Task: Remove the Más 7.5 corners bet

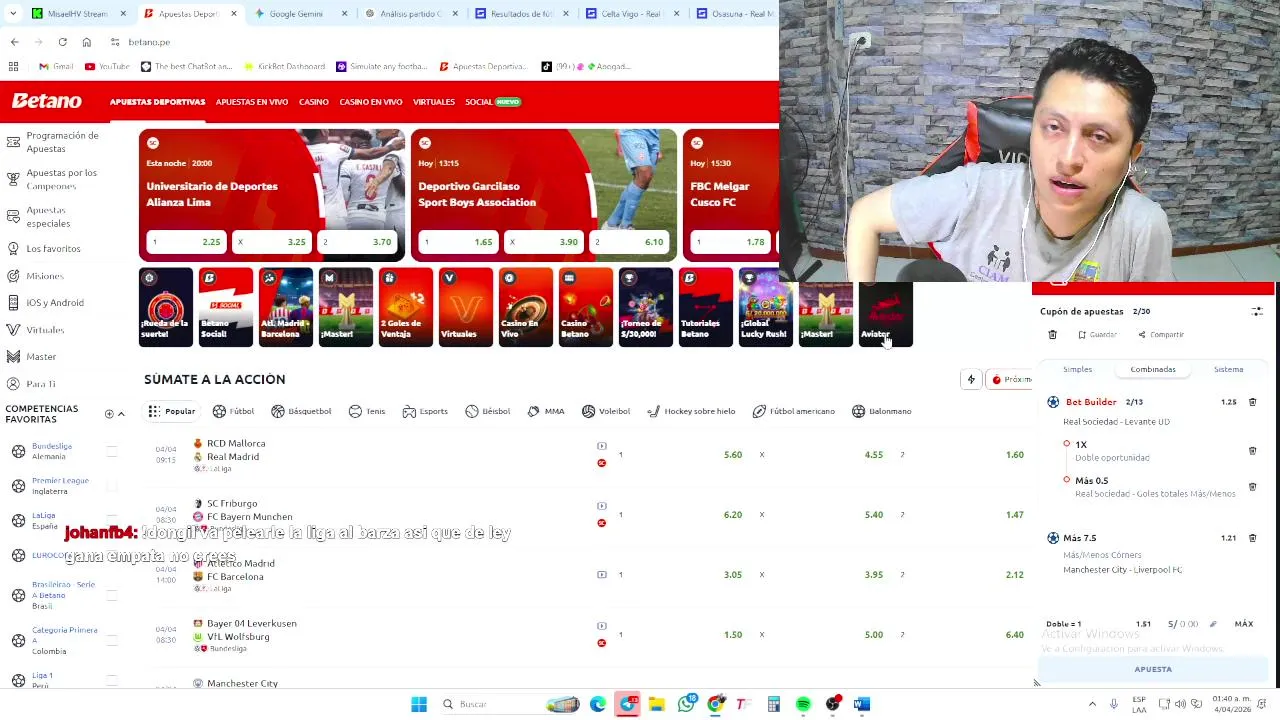Action: [1252, 538]
